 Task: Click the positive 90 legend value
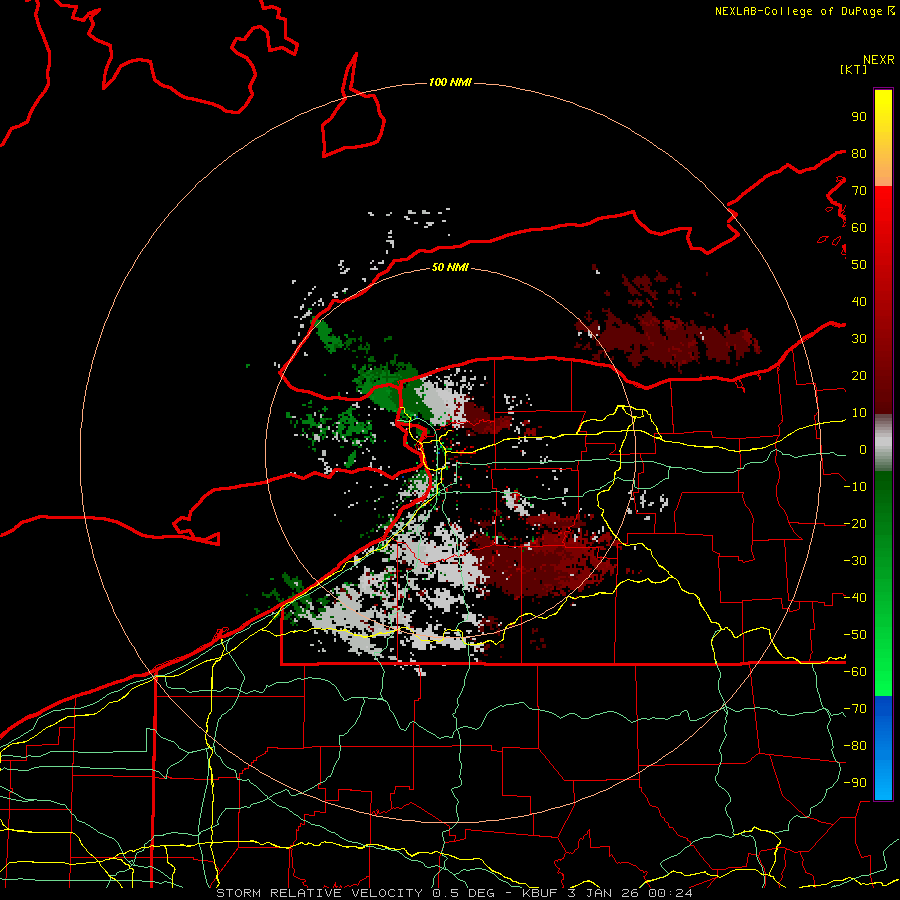click(859, 117)
